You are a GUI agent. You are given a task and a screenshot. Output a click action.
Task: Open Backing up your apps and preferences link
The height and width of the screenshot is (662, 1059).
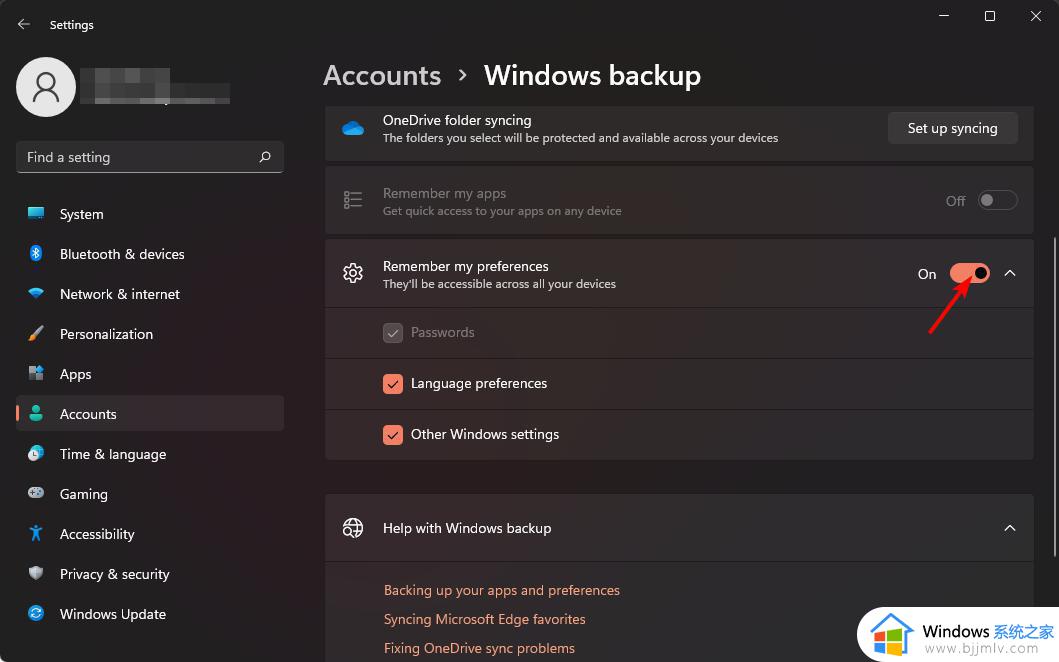point(501,590)
